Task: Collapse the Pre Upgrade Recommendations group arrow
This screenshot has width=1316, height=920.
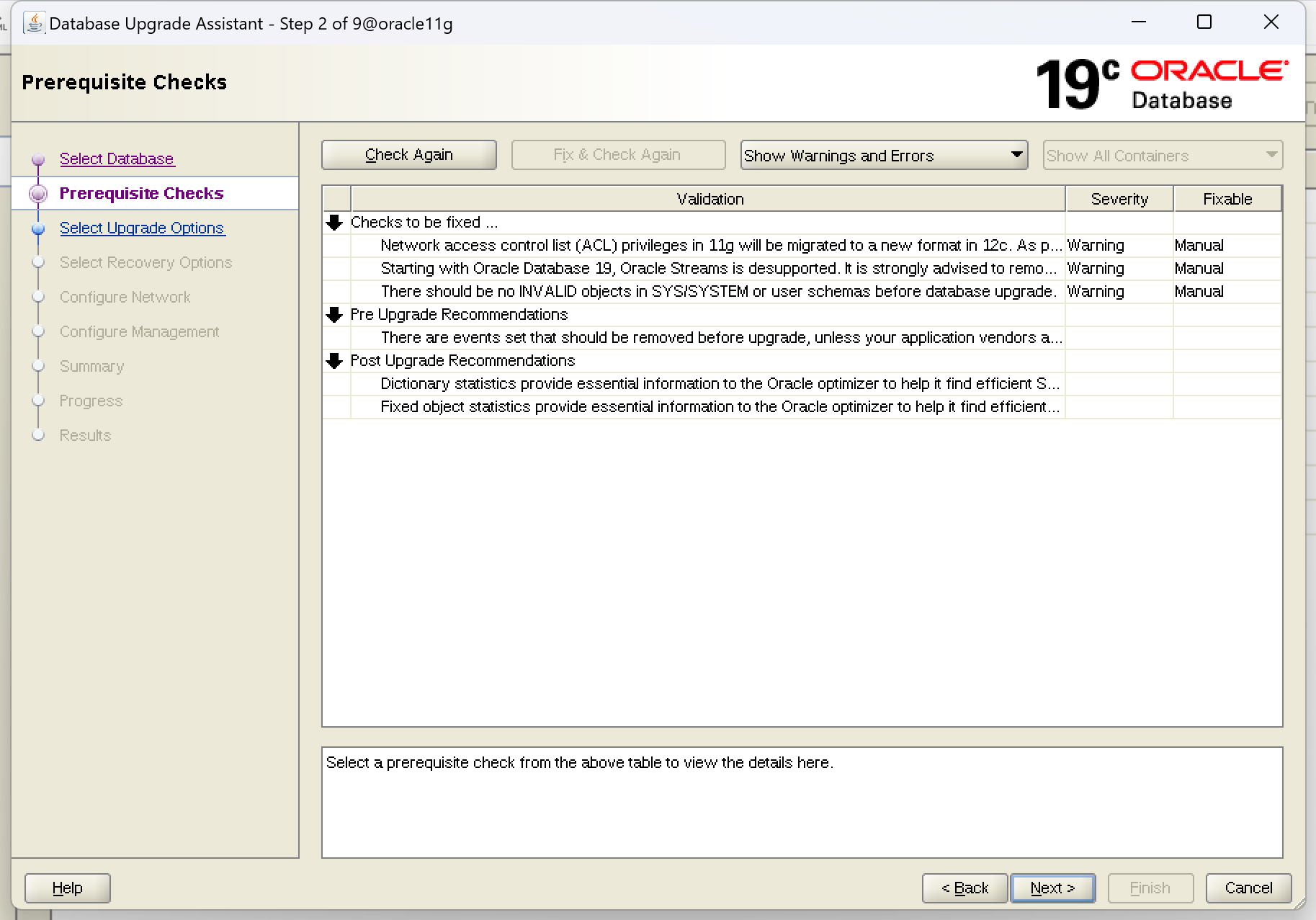Action: coord(334,315)
